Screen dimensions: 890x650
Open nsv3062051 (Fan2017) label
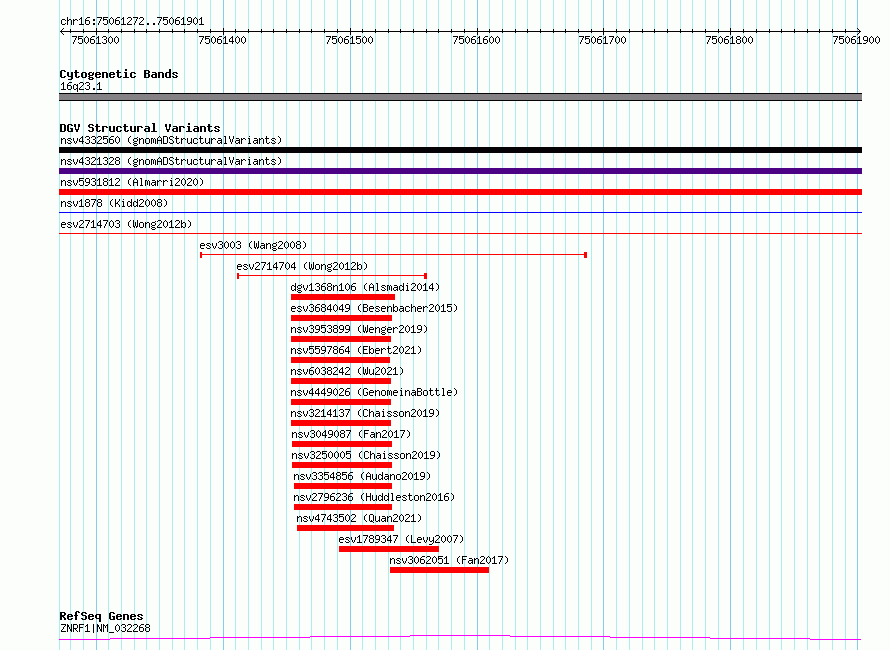pyautogui.click(x=449, y=560)
